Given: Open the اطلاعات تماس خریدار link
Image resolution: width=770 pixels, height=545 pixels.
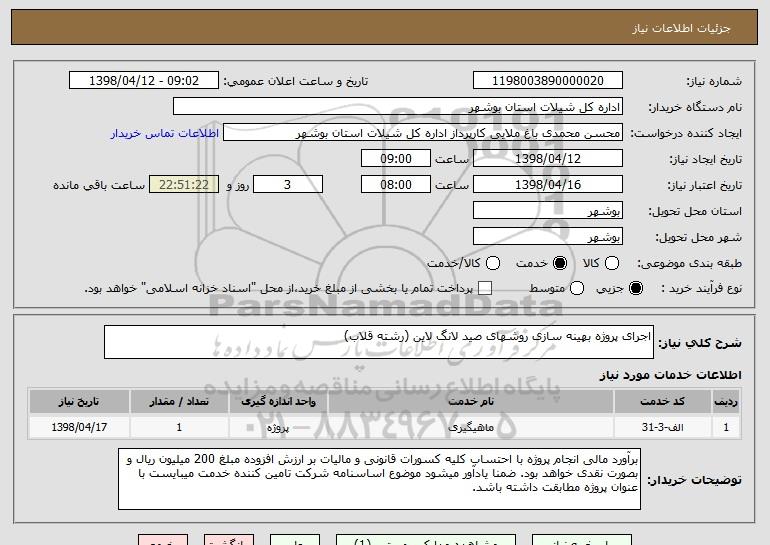Looking at the screenshot, I should 165,133.
